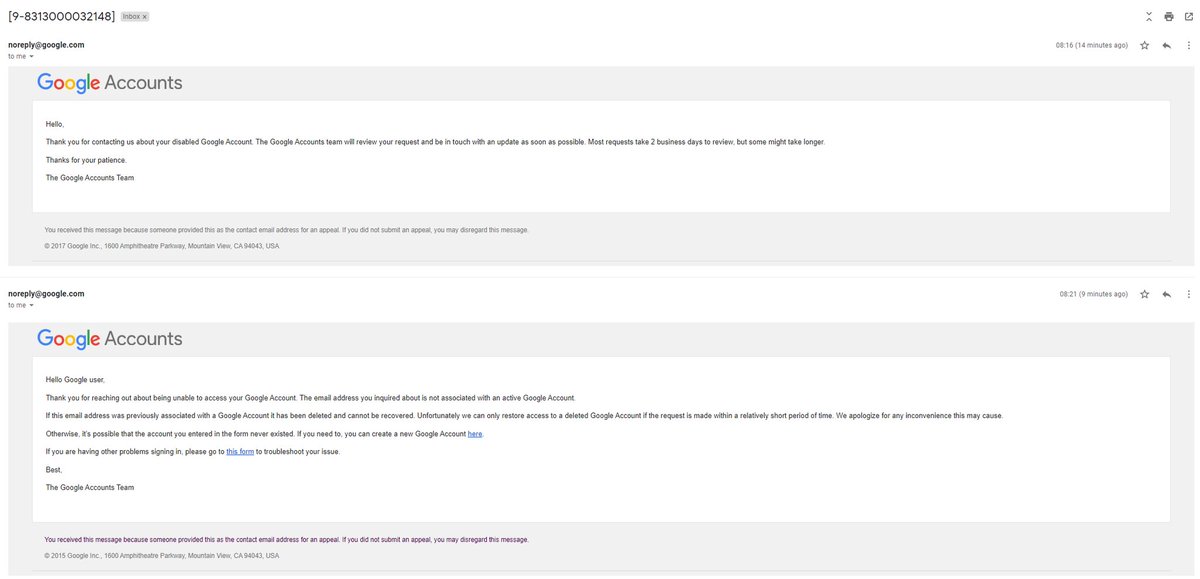1200x579 pixels.
Task: Click the subject line [9-8313000032148]
Action: click(x=61, y=17)
